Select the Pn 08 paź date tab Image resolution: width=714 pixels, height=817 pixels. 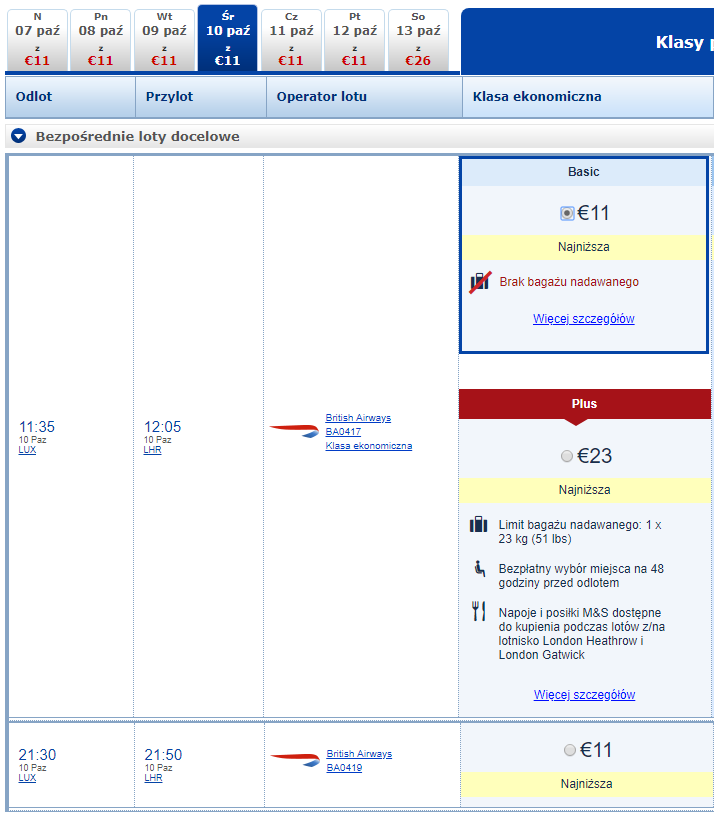pos(101,40)
